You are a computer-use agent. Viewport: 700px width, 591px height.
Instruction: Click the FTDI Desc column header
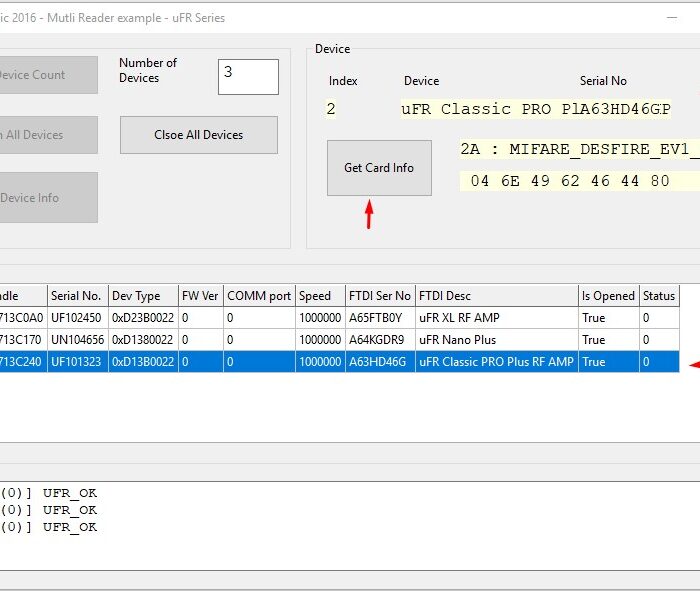coord(497,296)
